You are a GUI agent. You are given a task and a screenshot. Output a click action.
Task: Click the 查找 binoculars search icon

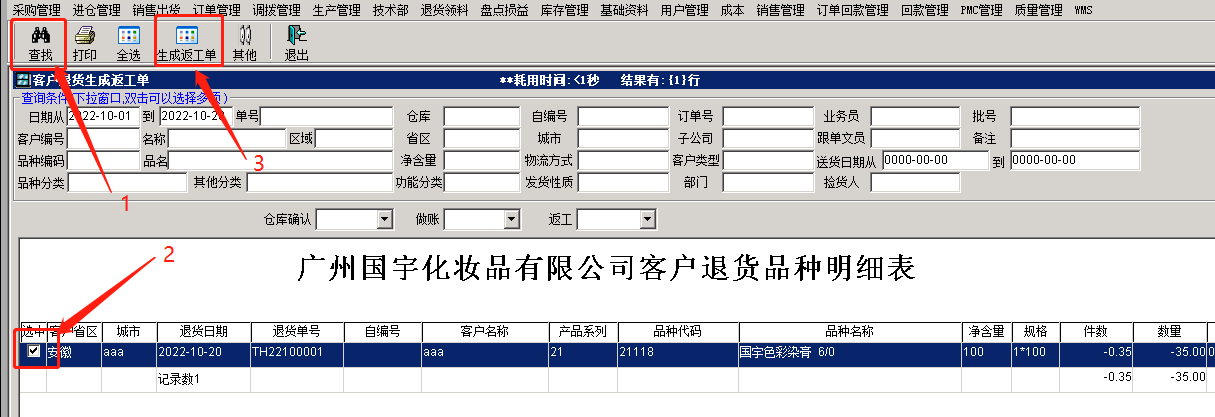tap(41, 35)
